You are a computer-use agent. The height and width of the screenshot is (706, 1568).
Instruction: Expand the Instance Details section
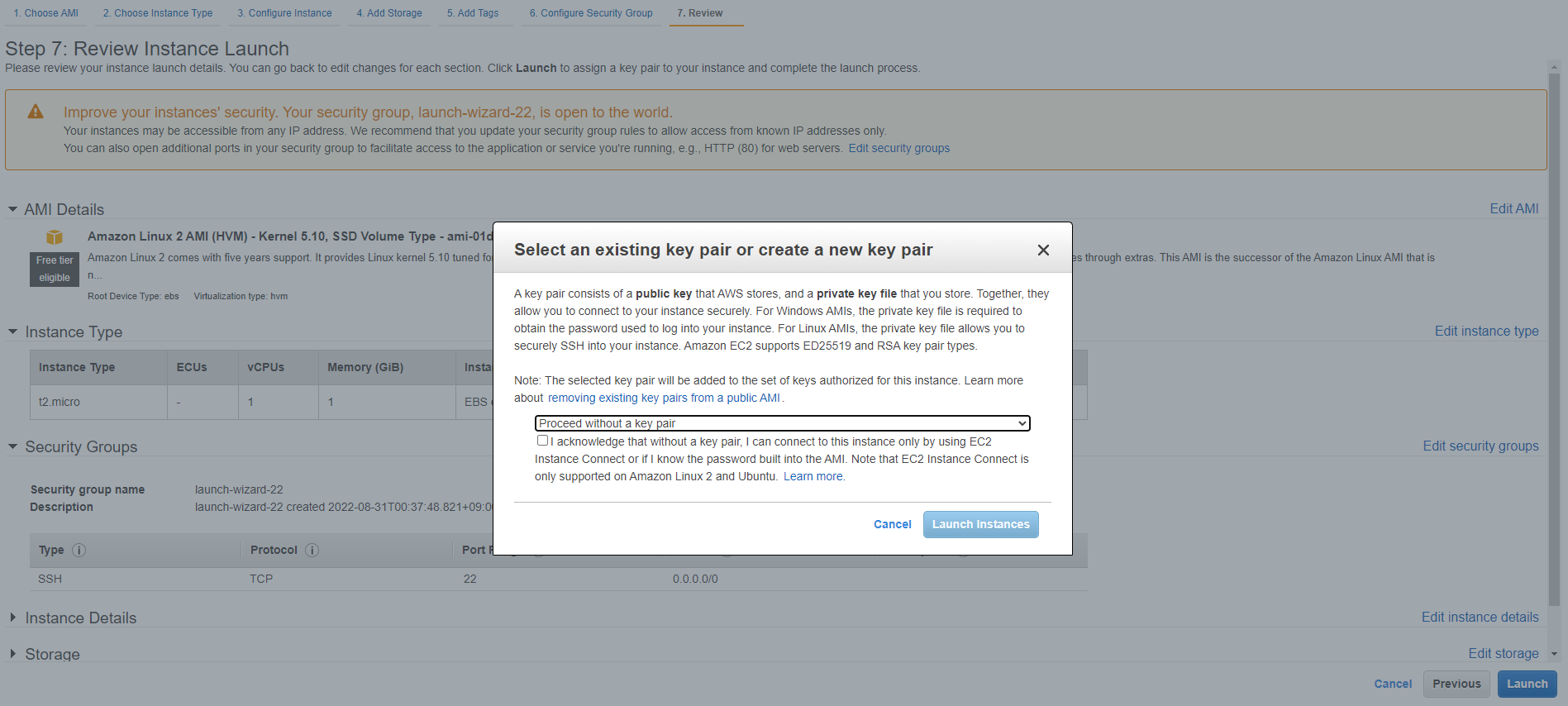point(12,618)
